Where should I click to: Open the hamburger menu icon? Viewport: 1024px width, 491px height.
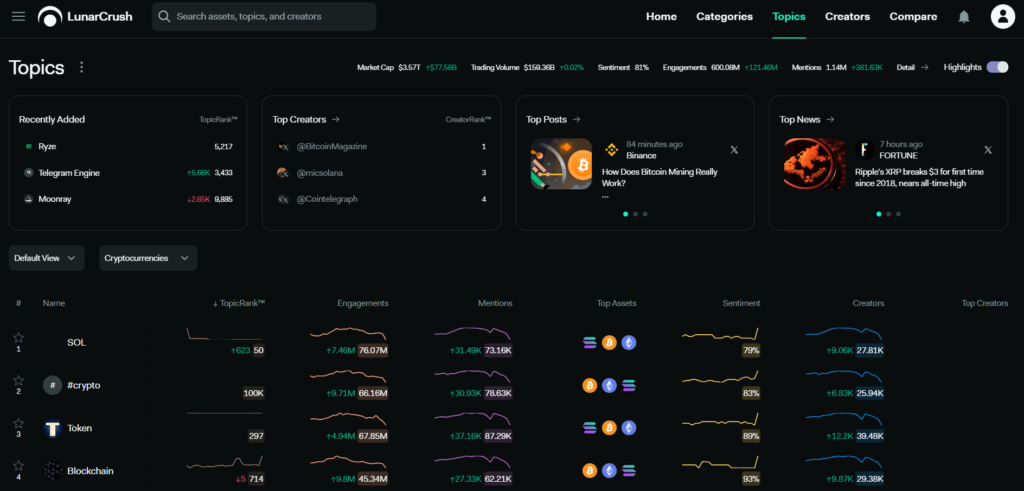click(18, 16)
